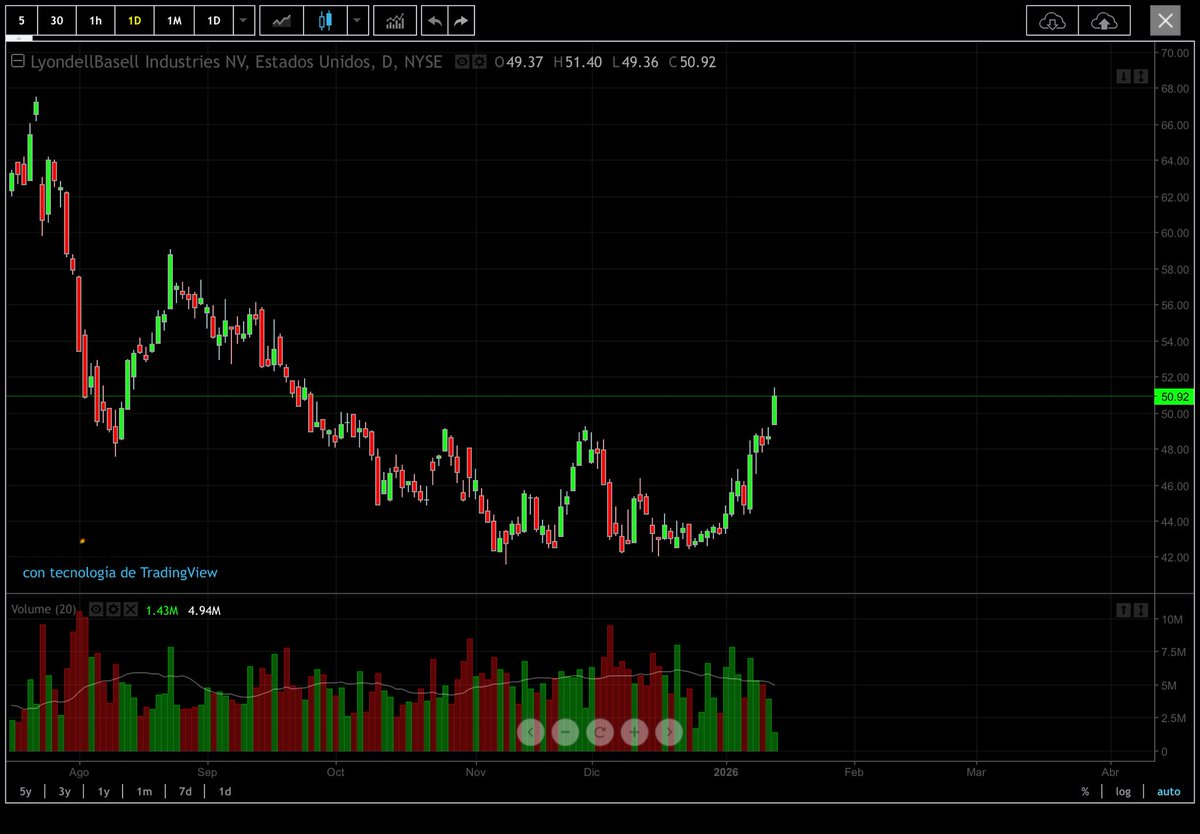The height and width of the screenshot is (834, 1200).
Task: Maximize the Volume pane
Action: click(1141, 609)
